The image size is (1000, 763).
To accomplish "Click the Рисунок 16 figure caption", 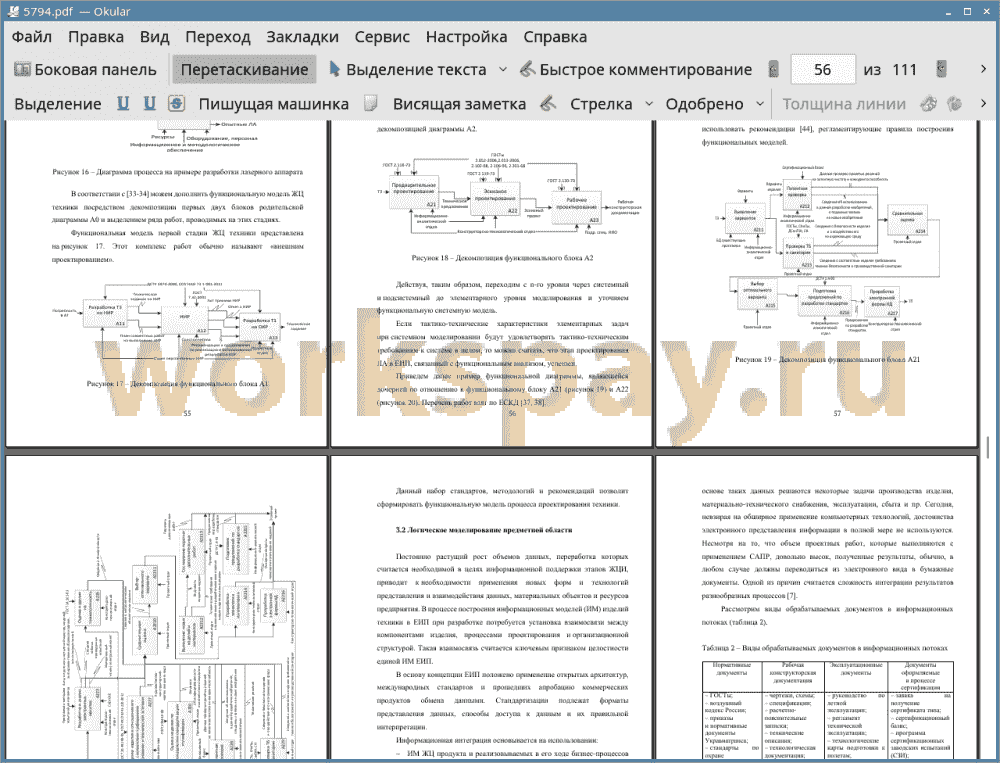I will click(x=177, y=172).
